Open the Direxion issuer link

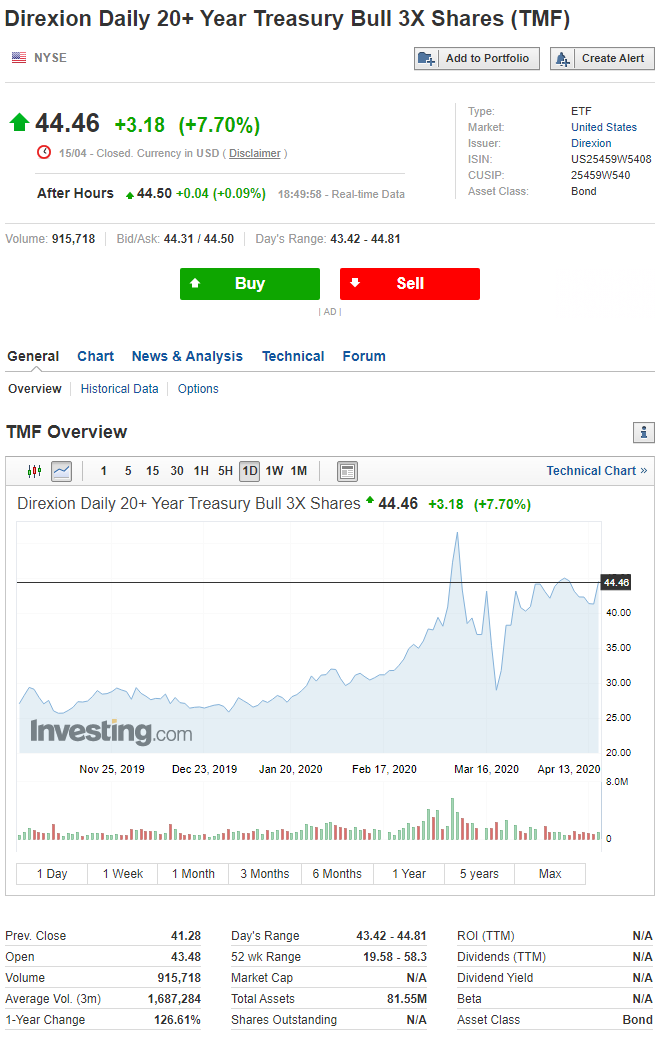591,143
